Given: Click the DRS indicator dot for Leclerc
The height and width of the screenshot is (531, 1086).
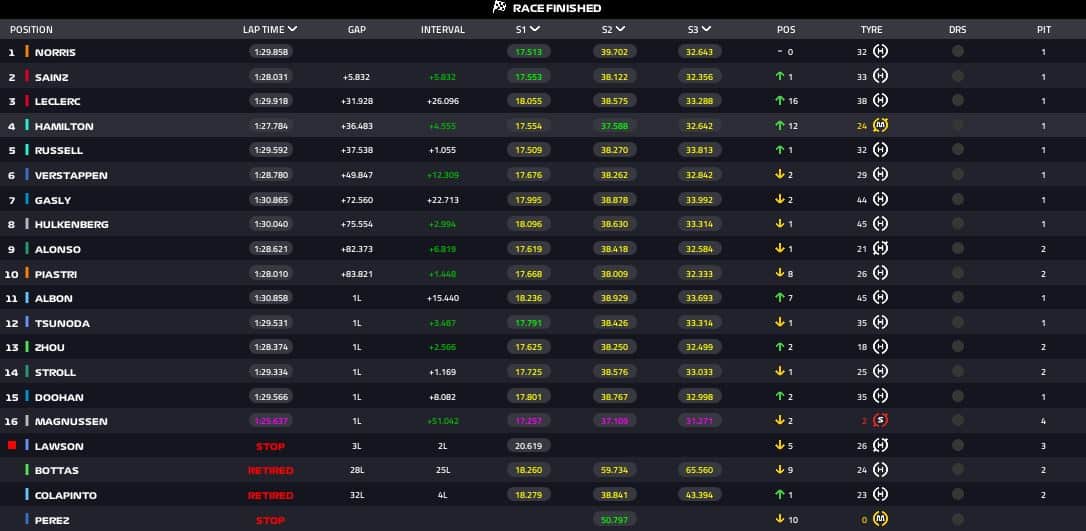Looking at the screenshot, I should 958,100.
